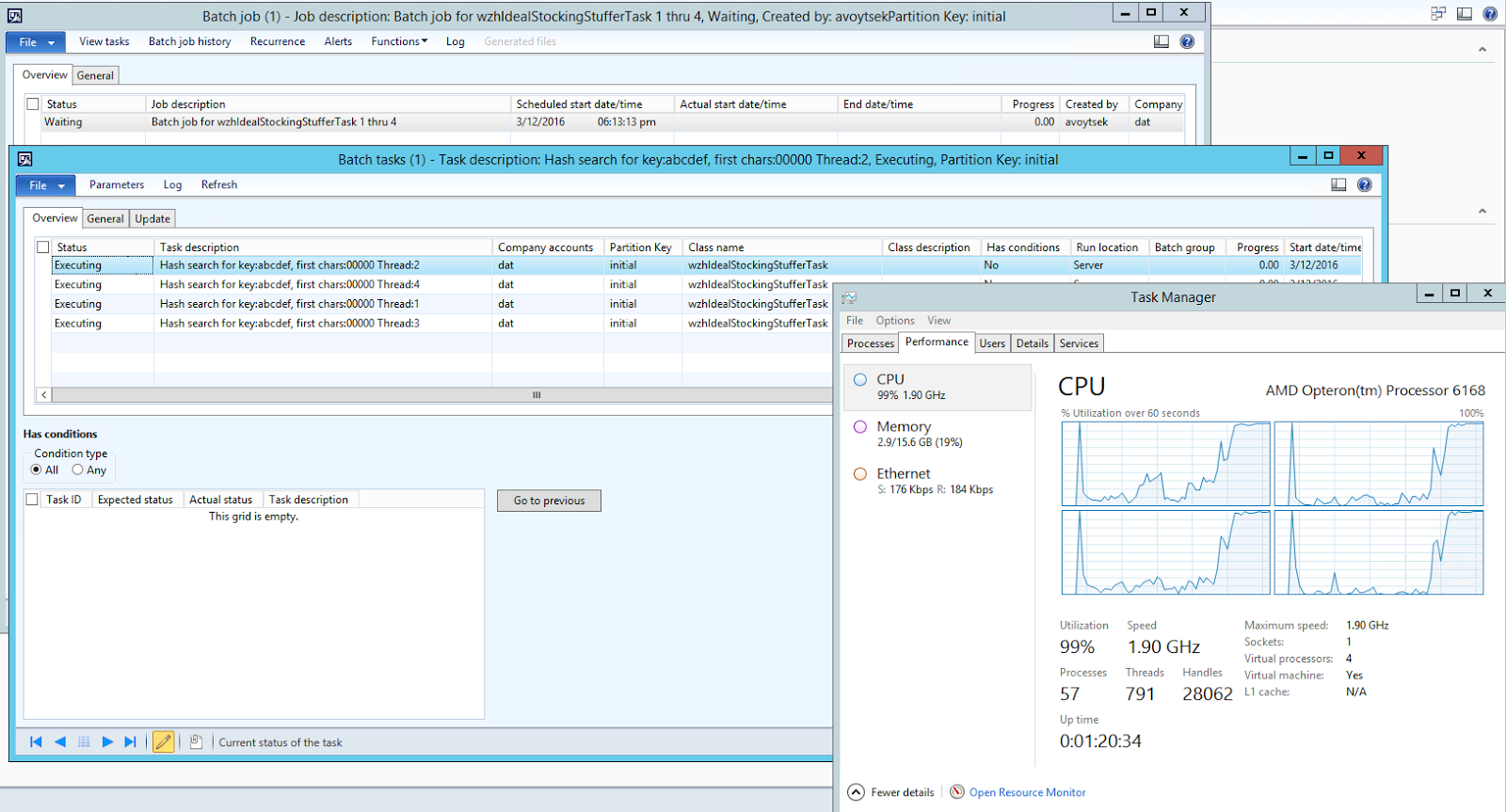Image resolution: width=1506 pixels, height=812 pixels.
Task: Switch to General tab in Batch tasks window
Action: click(105, 218)
